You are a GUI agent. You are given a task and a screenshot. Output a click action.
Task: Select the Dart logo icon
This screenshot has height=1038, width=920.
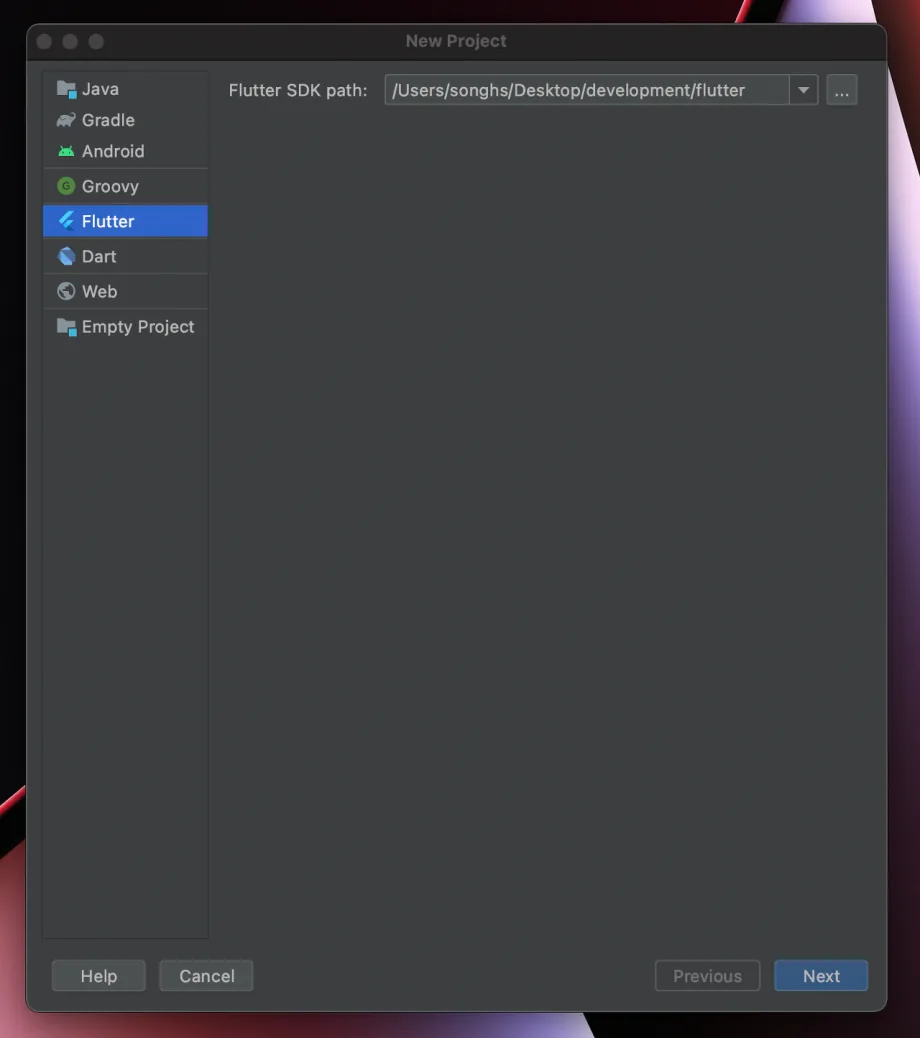coord(66,256)
